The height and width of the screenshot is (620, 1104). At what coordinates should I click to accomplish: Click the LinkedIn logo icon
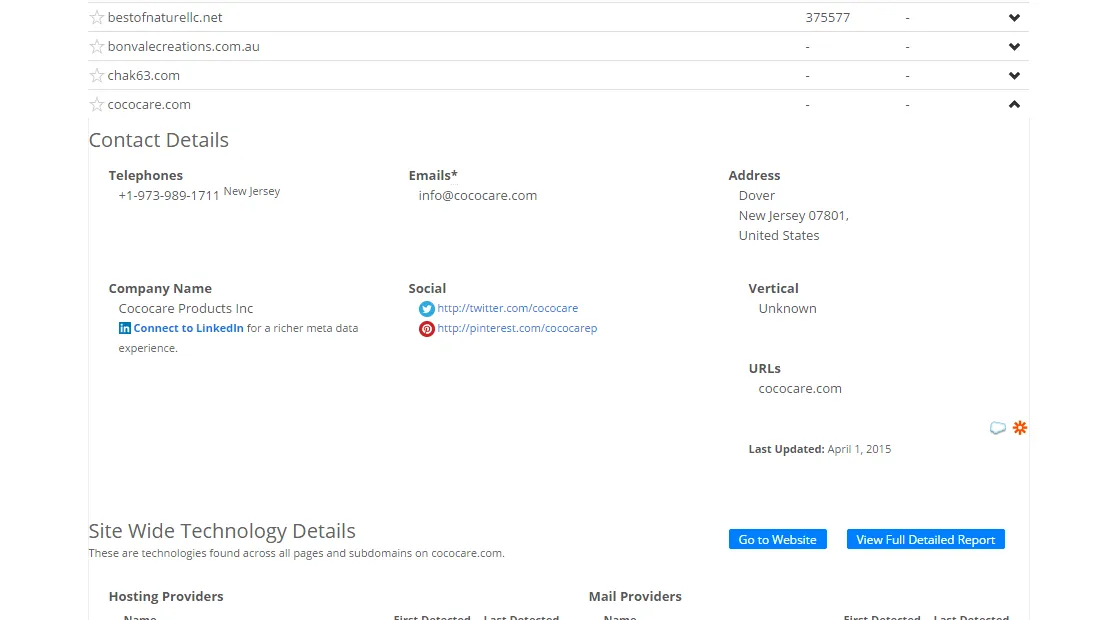(x=125, y=328)
